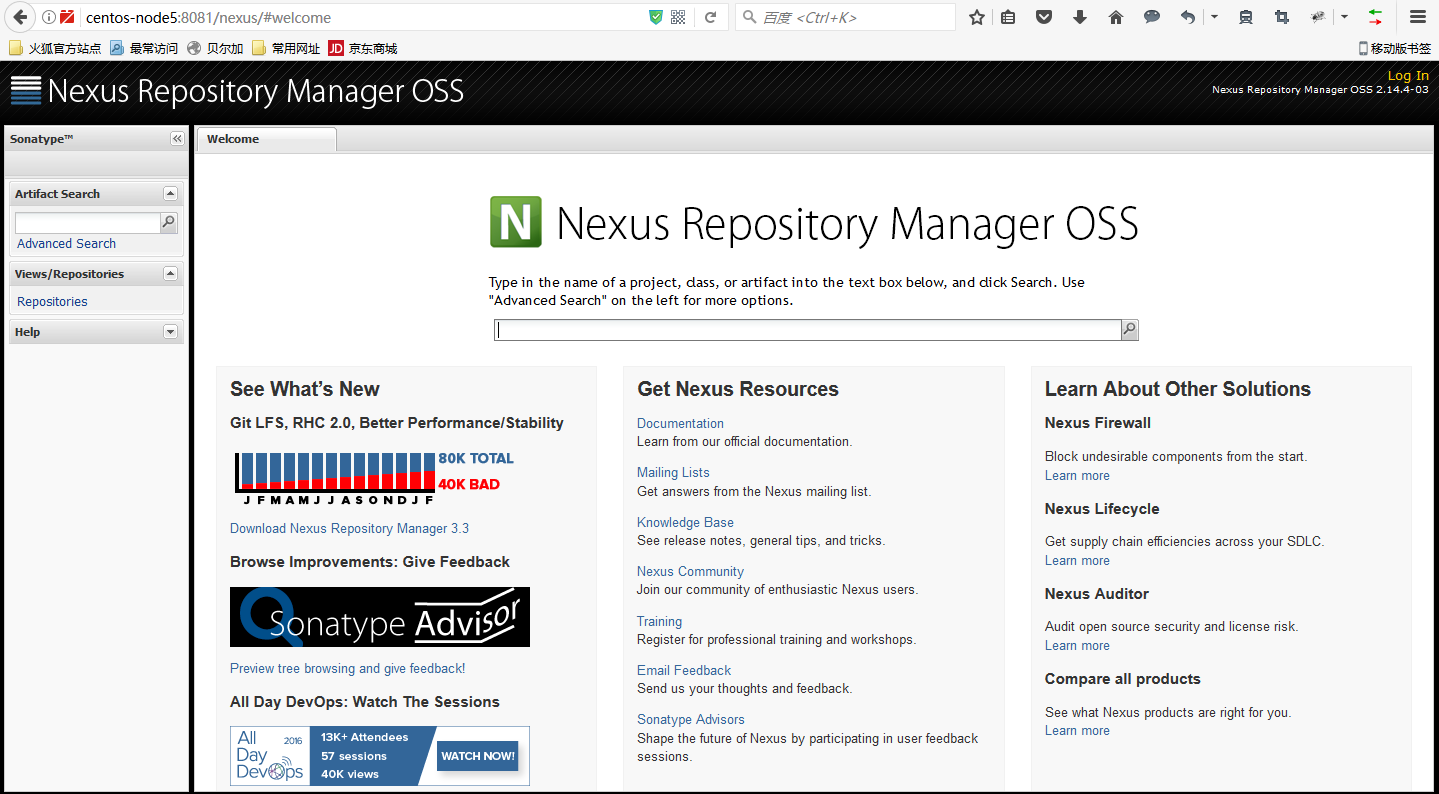Open Advanced Search link
1439x794 pixels.
pos(66,243)
